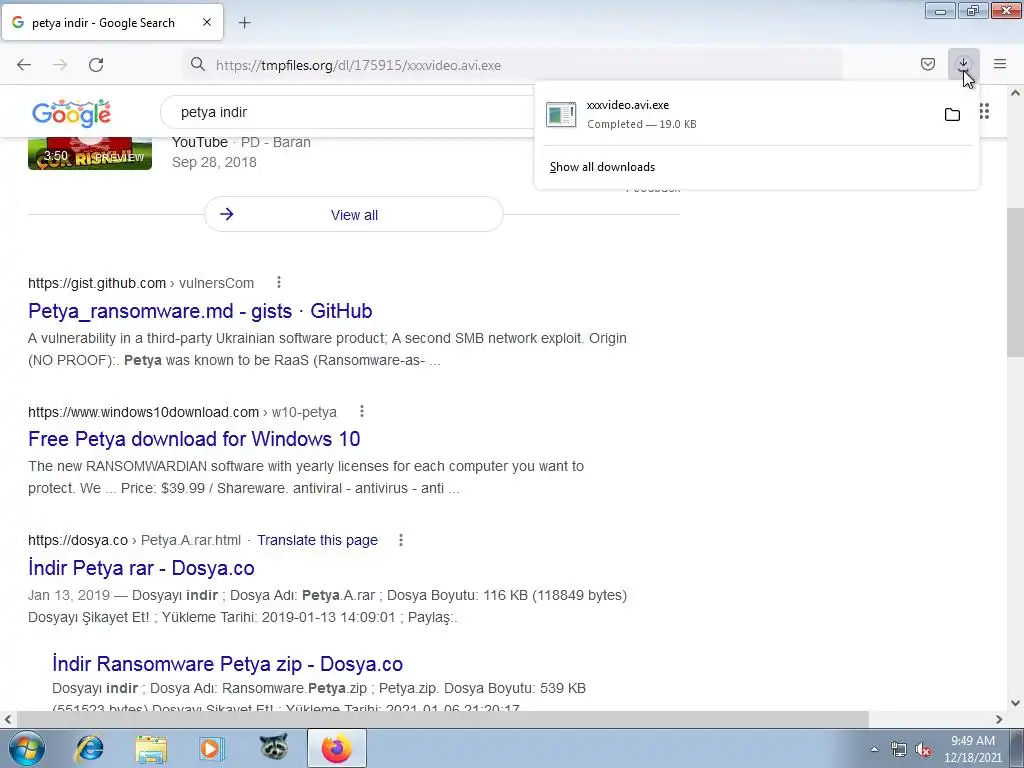Open a new tab with plus button

[x=244, y=23]
